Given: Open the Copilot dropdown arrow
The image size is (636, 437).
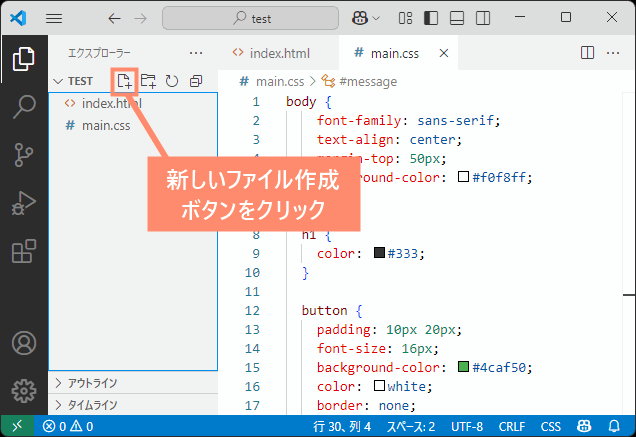Looking at the screenshot, I should [x=376, y=18].
